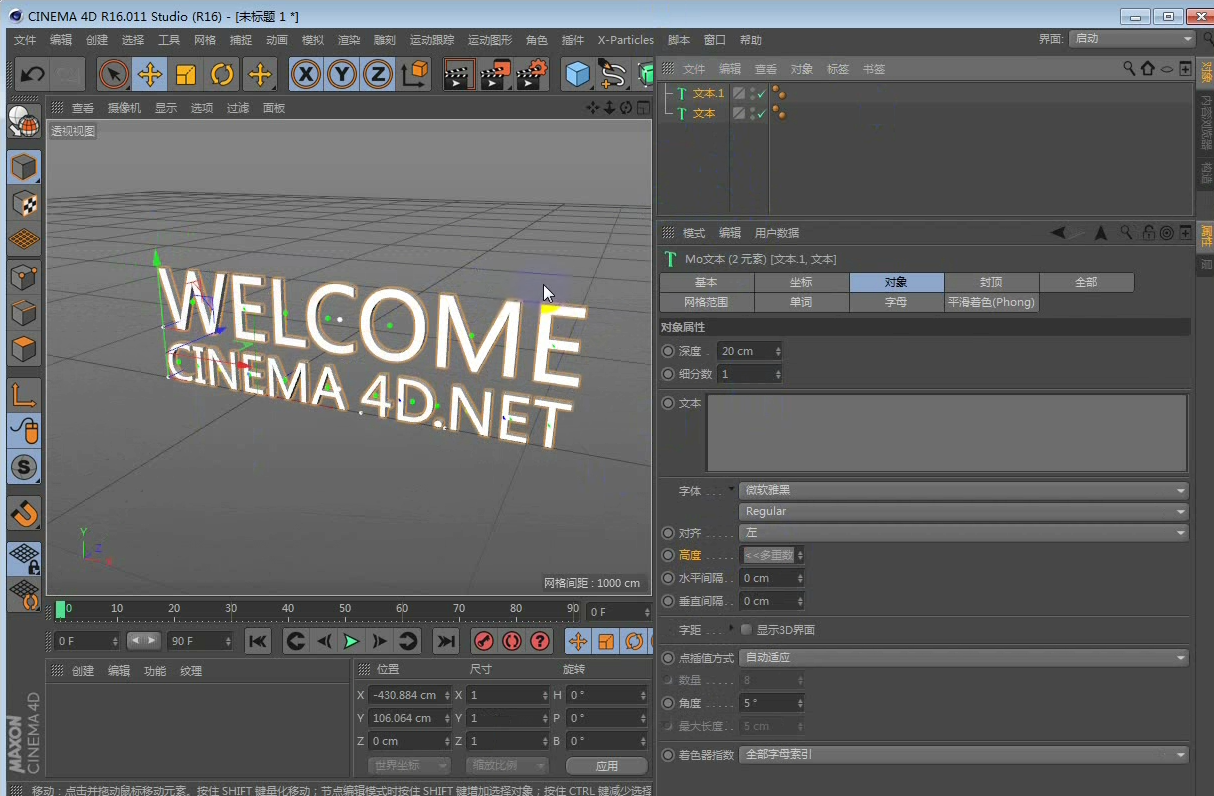Open the Regular font style dropdown
Image resolution: width=1214 pixels, height=796 pixels.
pyautogui.click(x=964, y=511)
